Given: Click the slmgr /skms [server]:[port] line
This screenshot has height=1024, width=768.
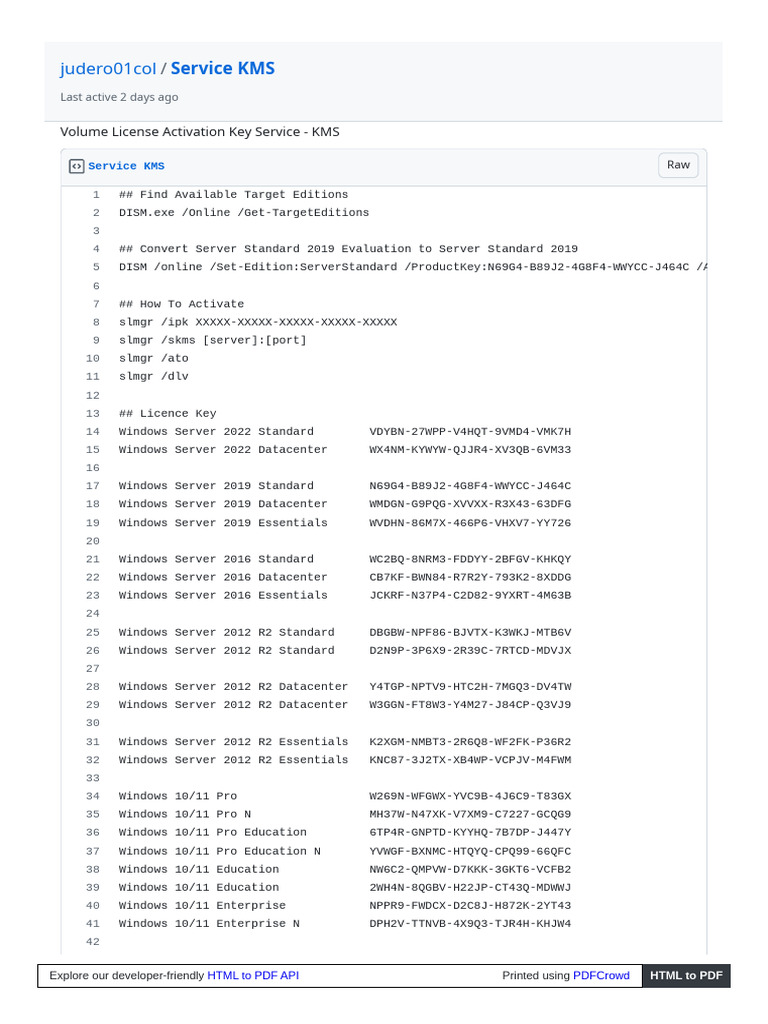Looking at the screenshot, I should point(212,340).
